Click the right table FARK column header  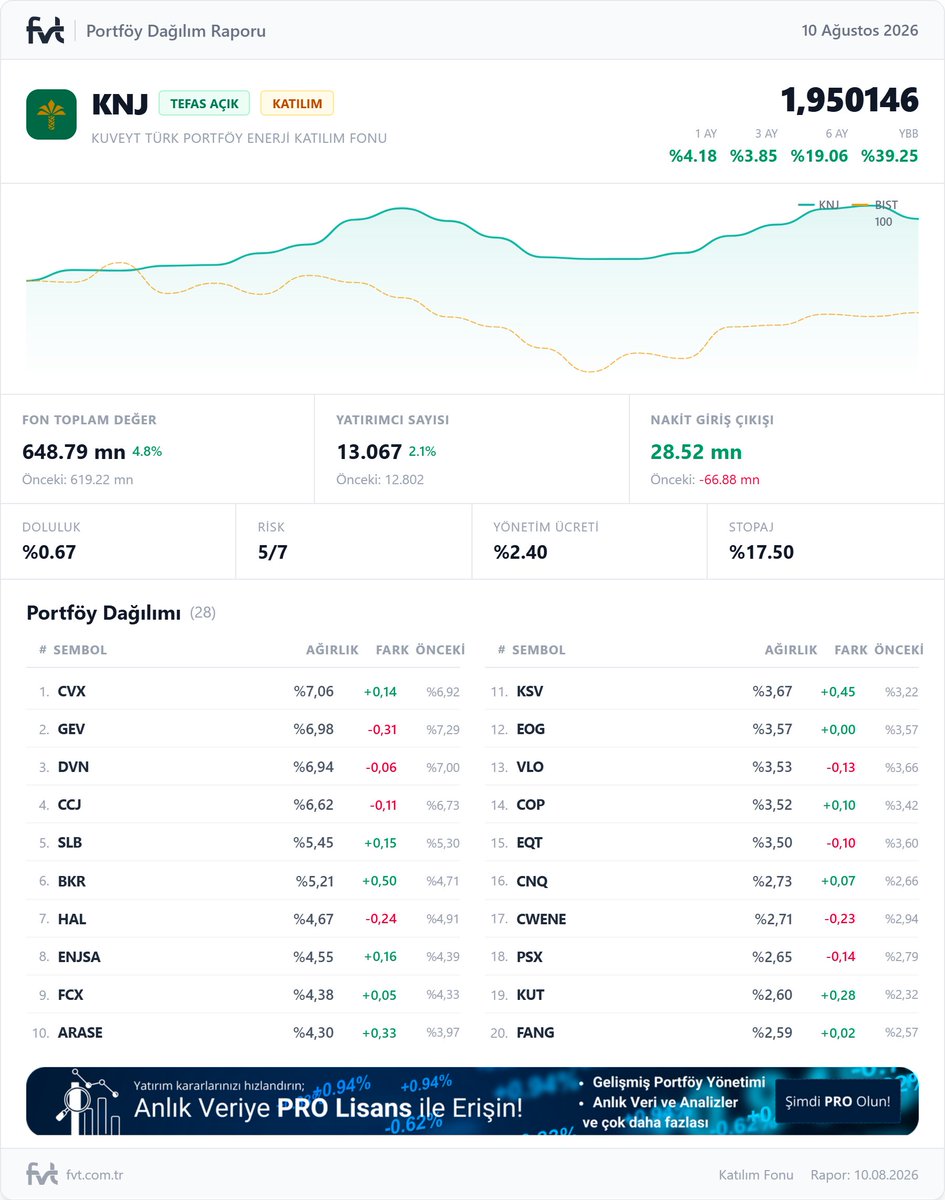click(x=851, y=650)
